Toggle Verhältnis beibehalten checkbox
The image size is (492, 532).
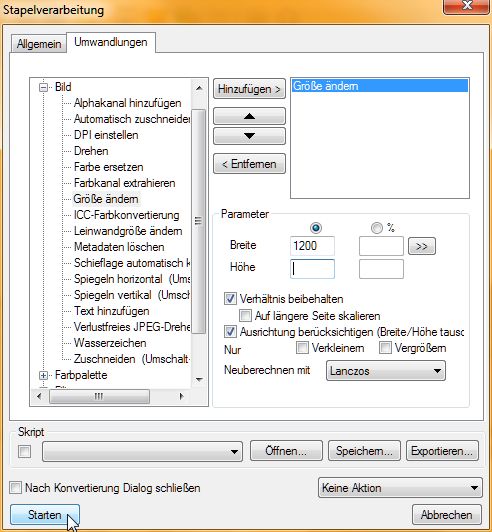click(x=230, y=299)
